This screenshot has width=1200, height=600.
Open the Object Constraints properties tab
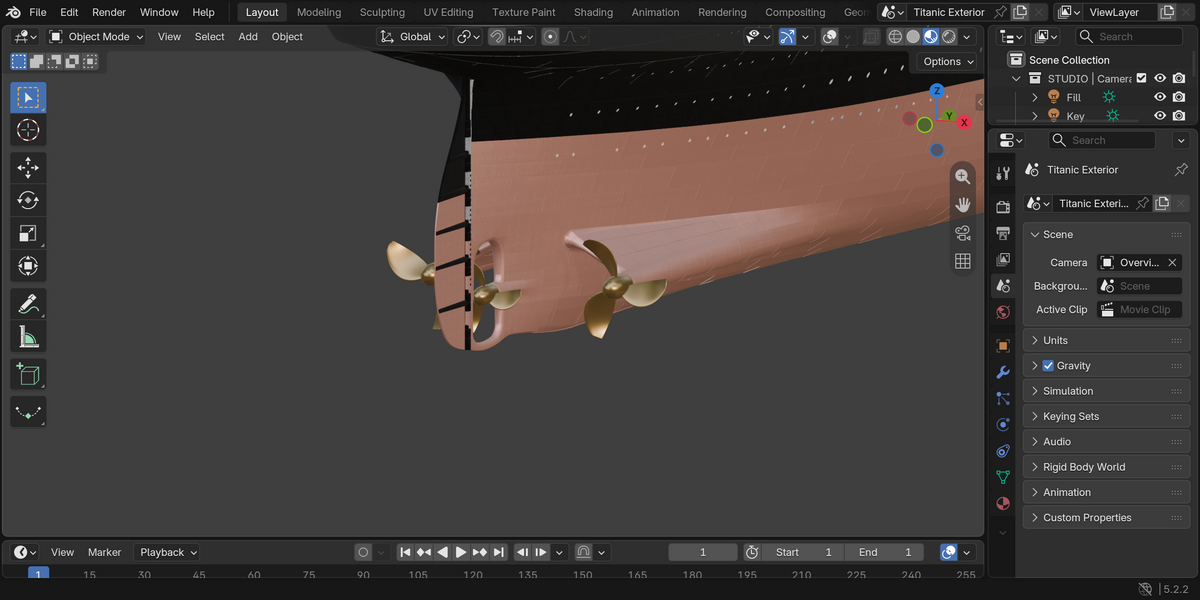(x=1003, y=450)
